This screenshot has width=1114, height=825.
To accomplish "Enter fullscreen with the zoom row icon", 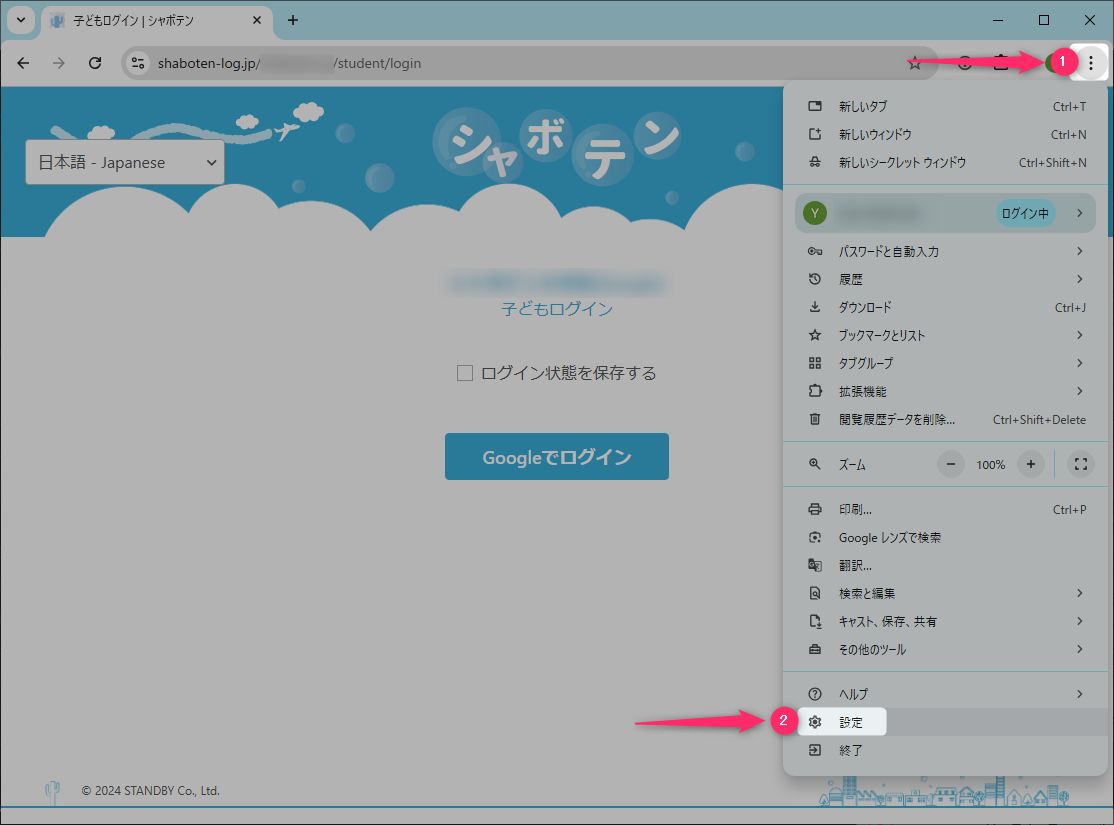I will (x=1081, y=465).
